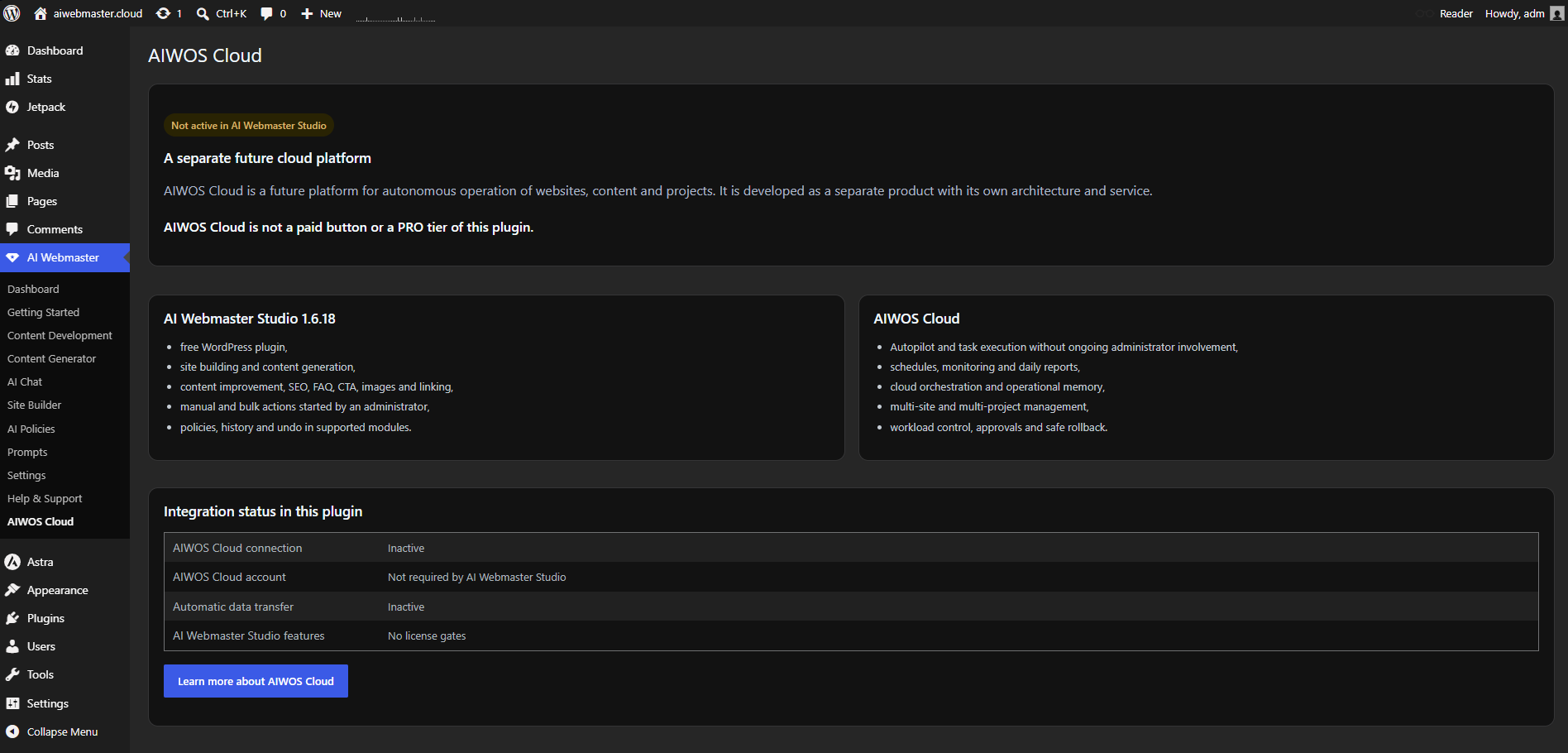This screenshot has width=1568, height=753.
Task: Open the comments bubble icon in admin bar
Action: [266, 13]
